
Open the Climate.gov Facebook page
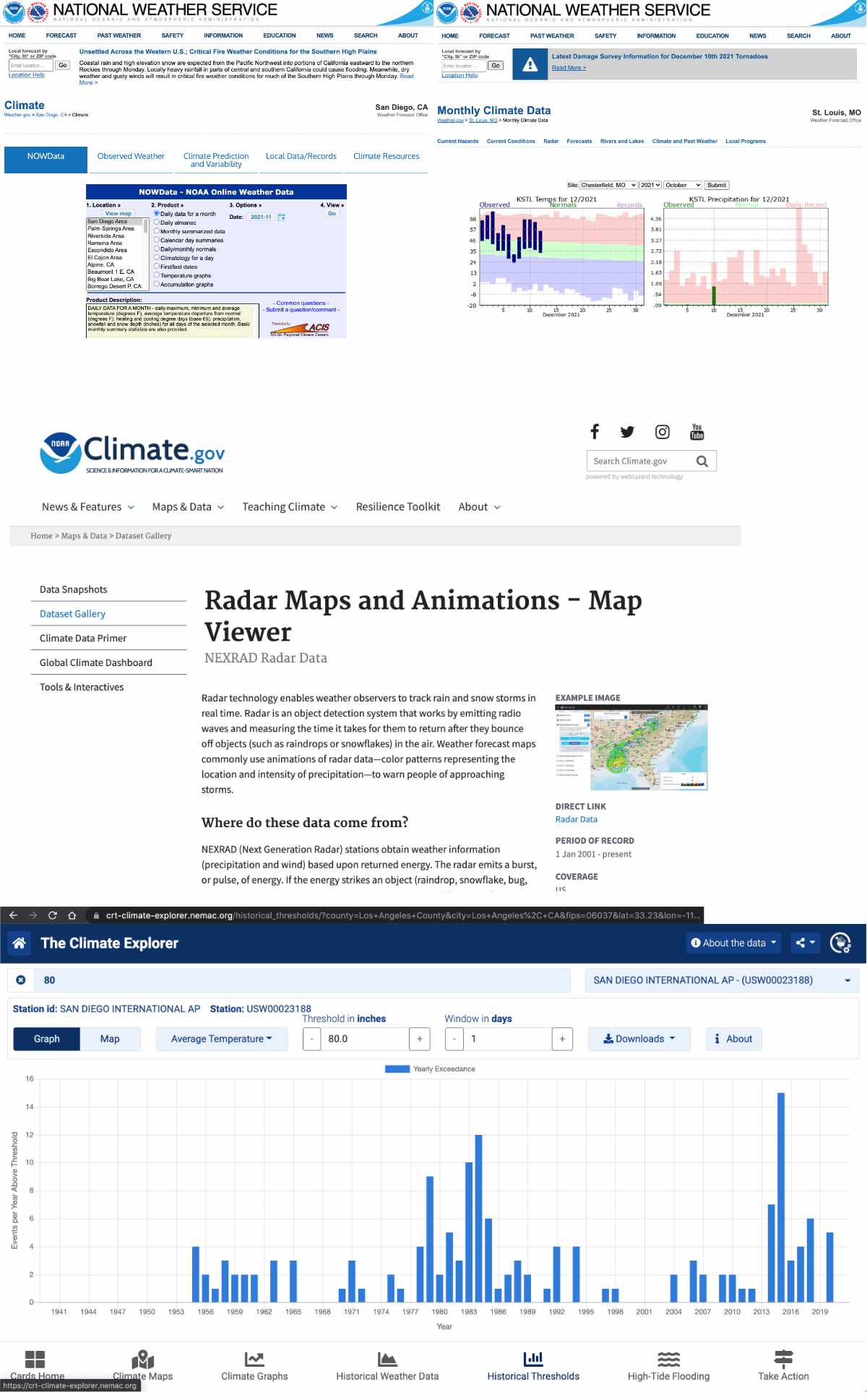coord(595,432)
